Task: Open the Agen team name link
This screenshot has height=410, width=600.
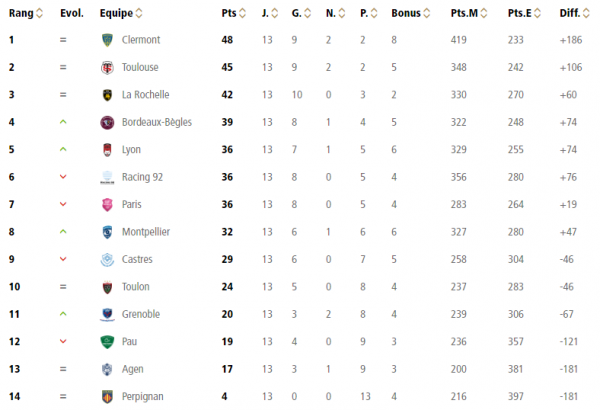Action: (133, 368)
